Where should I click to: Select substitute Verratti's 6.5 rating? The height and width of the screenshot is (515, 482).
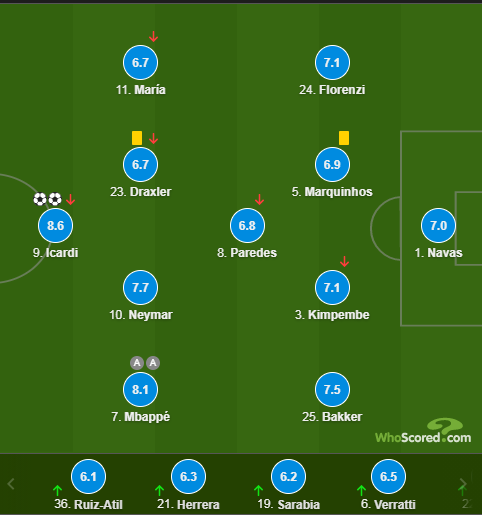coord(388,476)
